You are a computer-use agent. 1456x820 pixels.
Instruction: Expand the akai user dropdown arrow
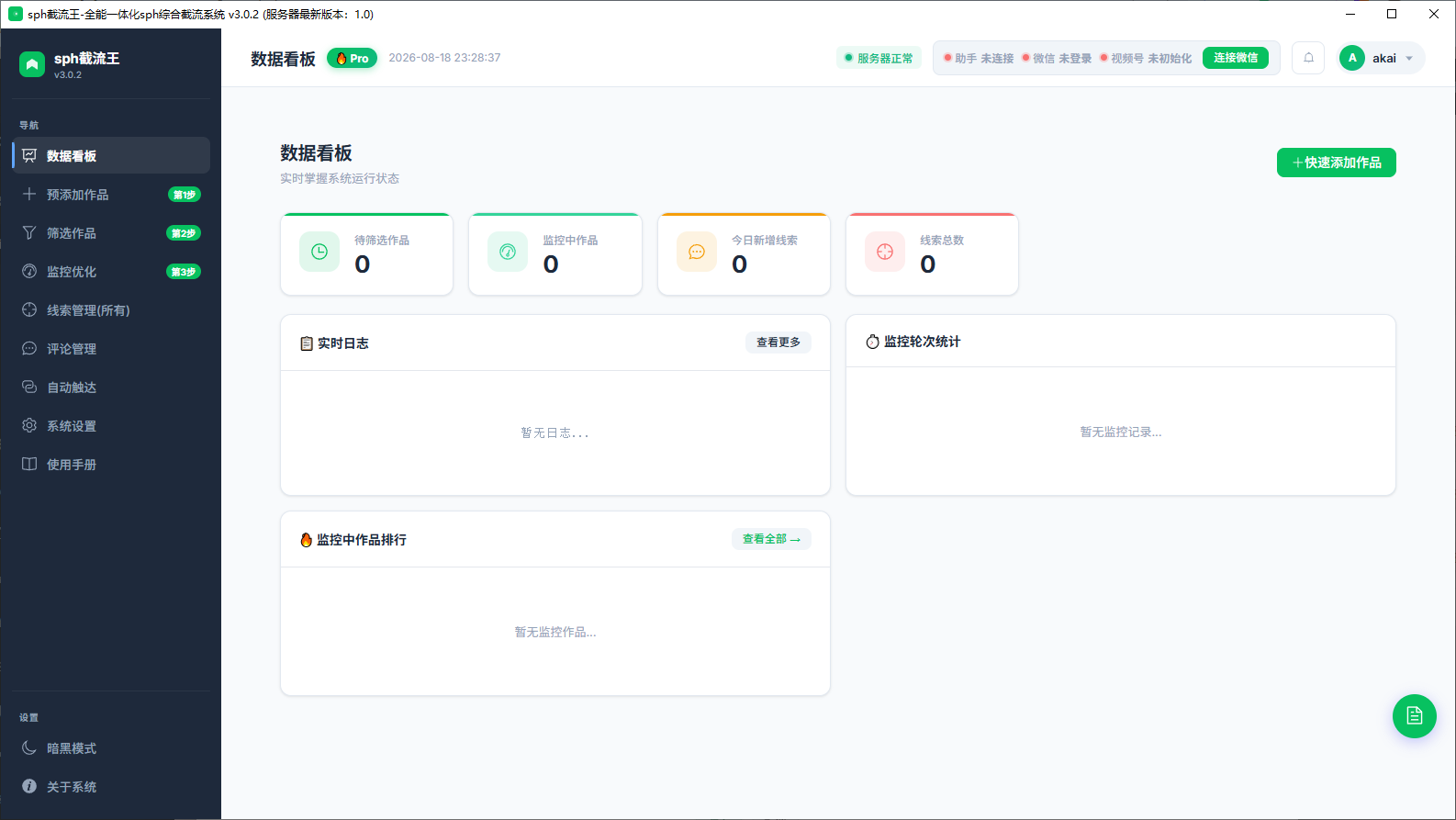[1409, 59]
